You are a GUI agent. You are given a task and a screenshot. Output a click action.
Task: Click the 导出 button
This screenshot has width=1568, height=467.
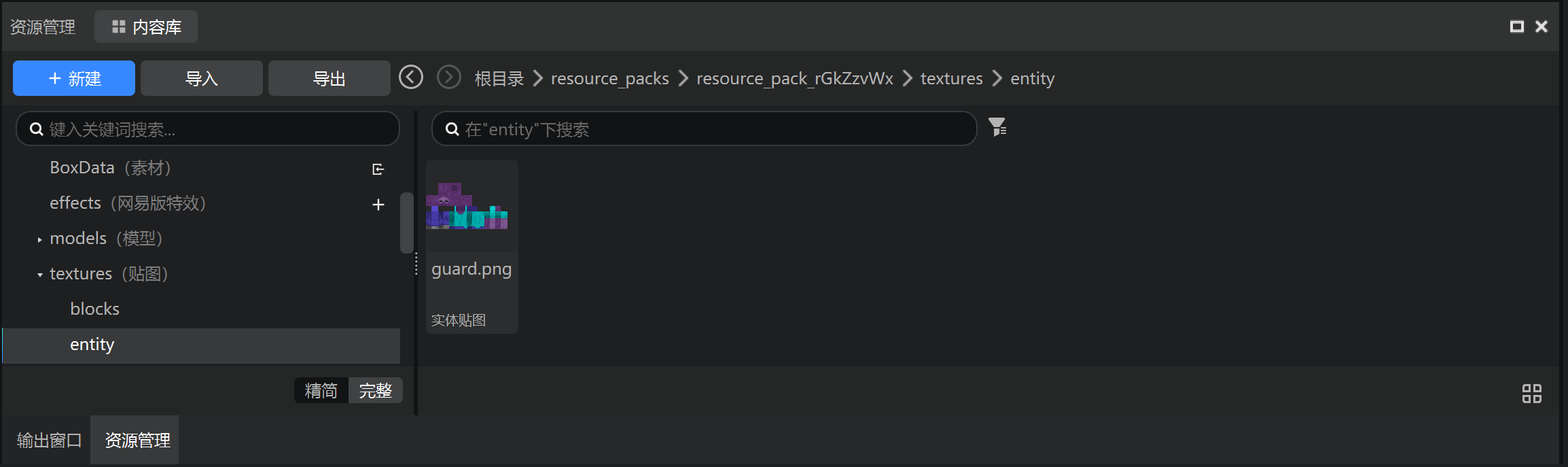pos(329,78)
